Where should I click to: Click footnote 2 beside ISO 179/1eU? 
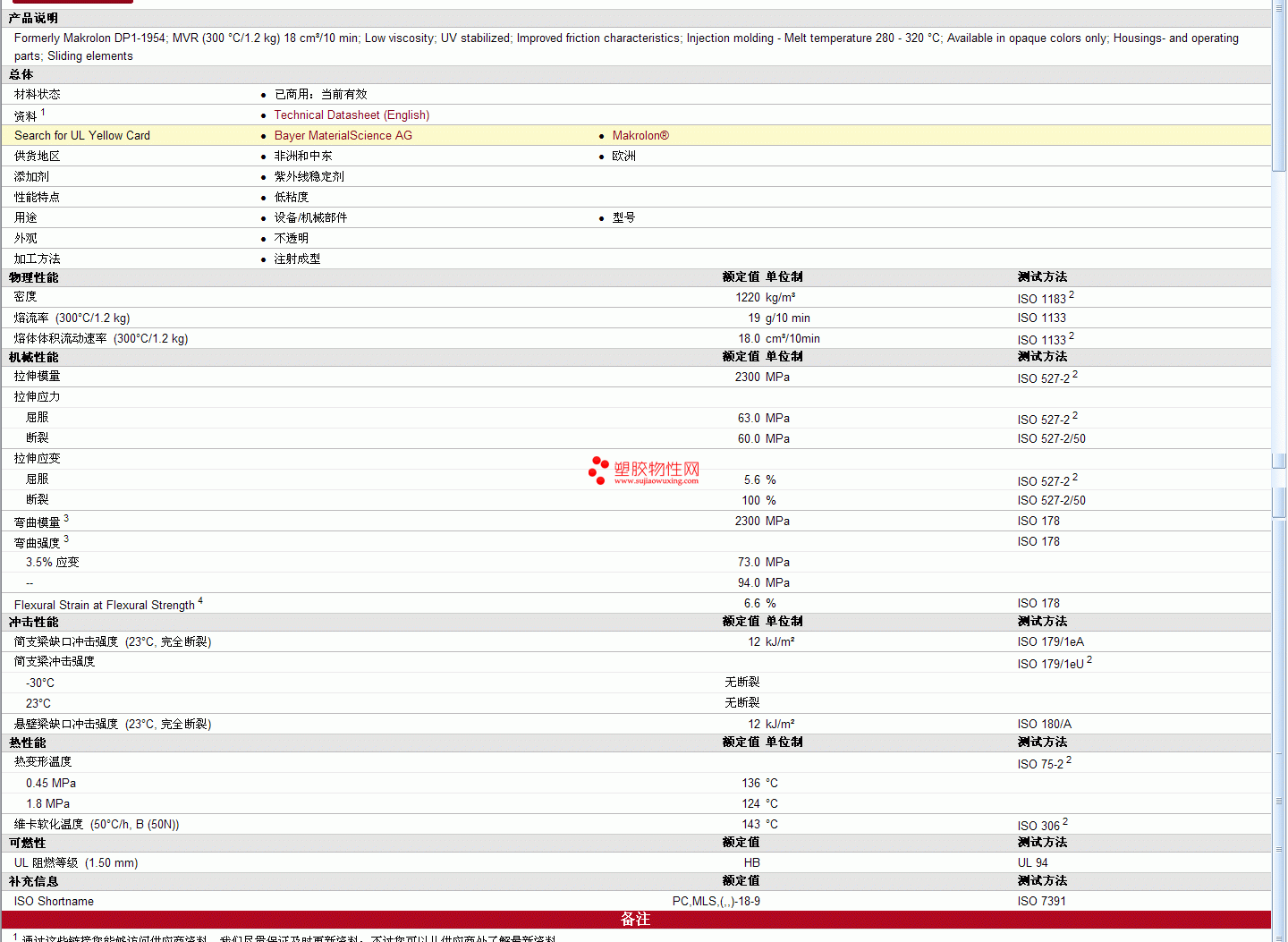tap(1089, 660)
